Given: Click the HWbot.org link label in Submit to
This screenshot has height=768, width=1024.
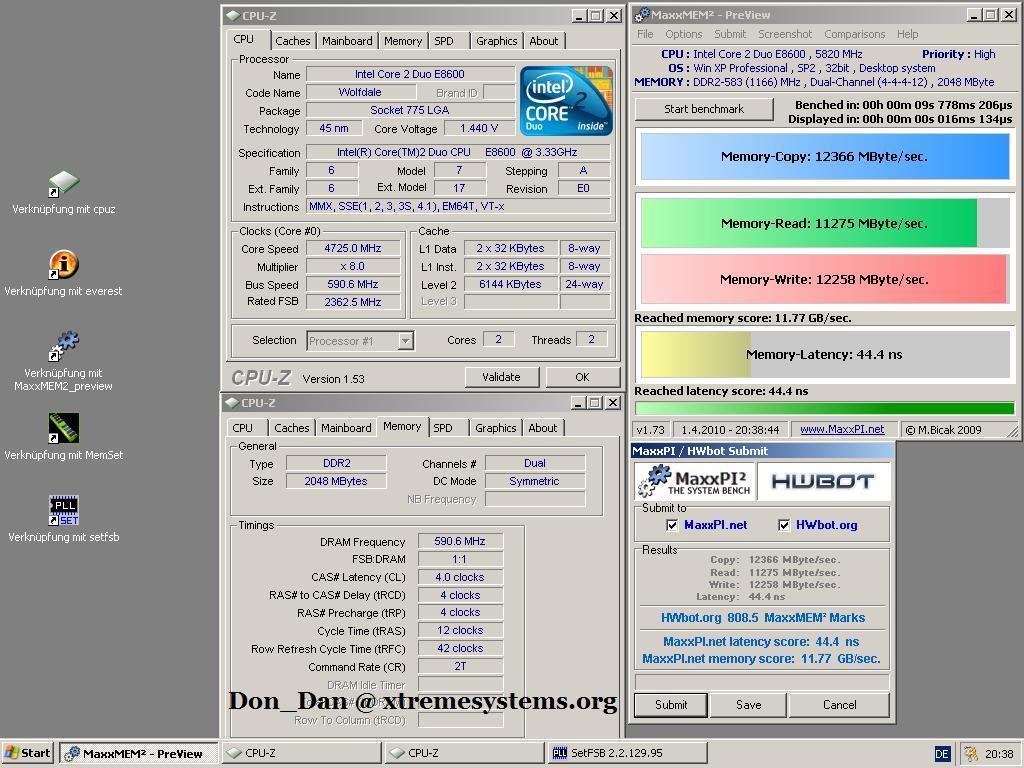Looking at the screenshot, I should [827, 525].
